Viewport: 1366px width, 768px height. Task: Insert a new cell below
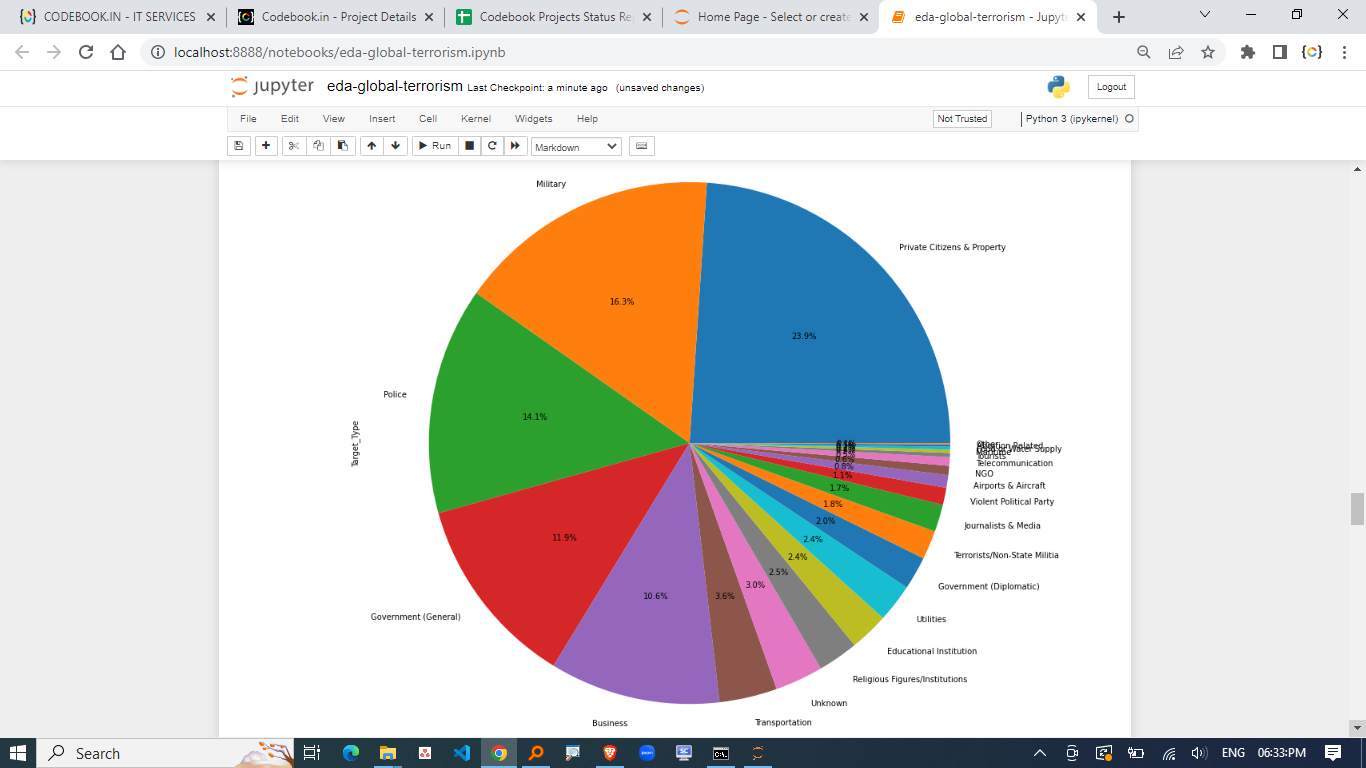click(266, 146)
